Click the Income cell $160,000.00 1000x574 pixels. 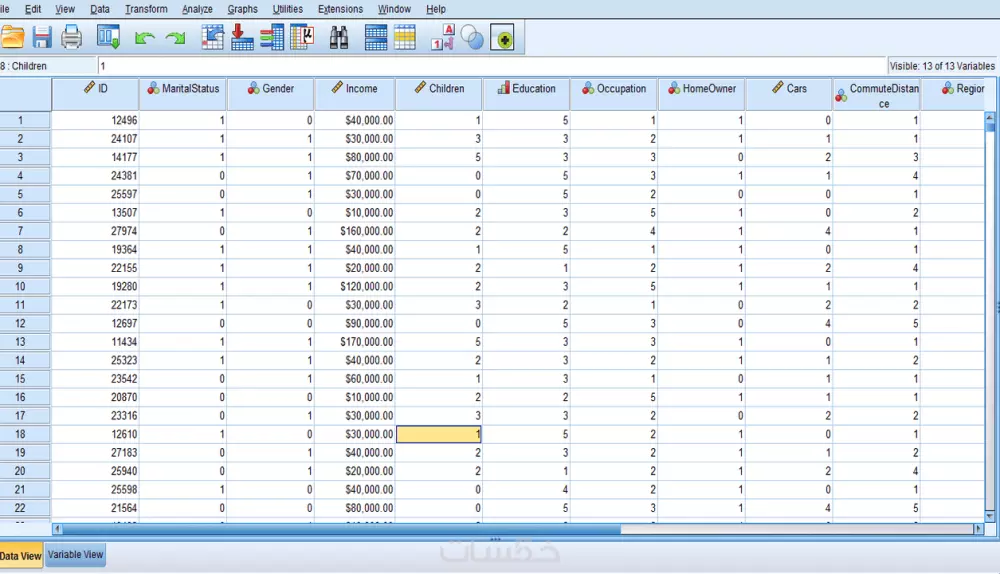355,231
